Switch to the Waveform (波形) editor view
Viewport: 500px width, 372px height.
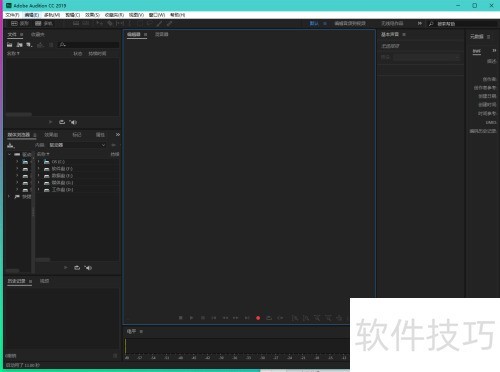point(20,23)
